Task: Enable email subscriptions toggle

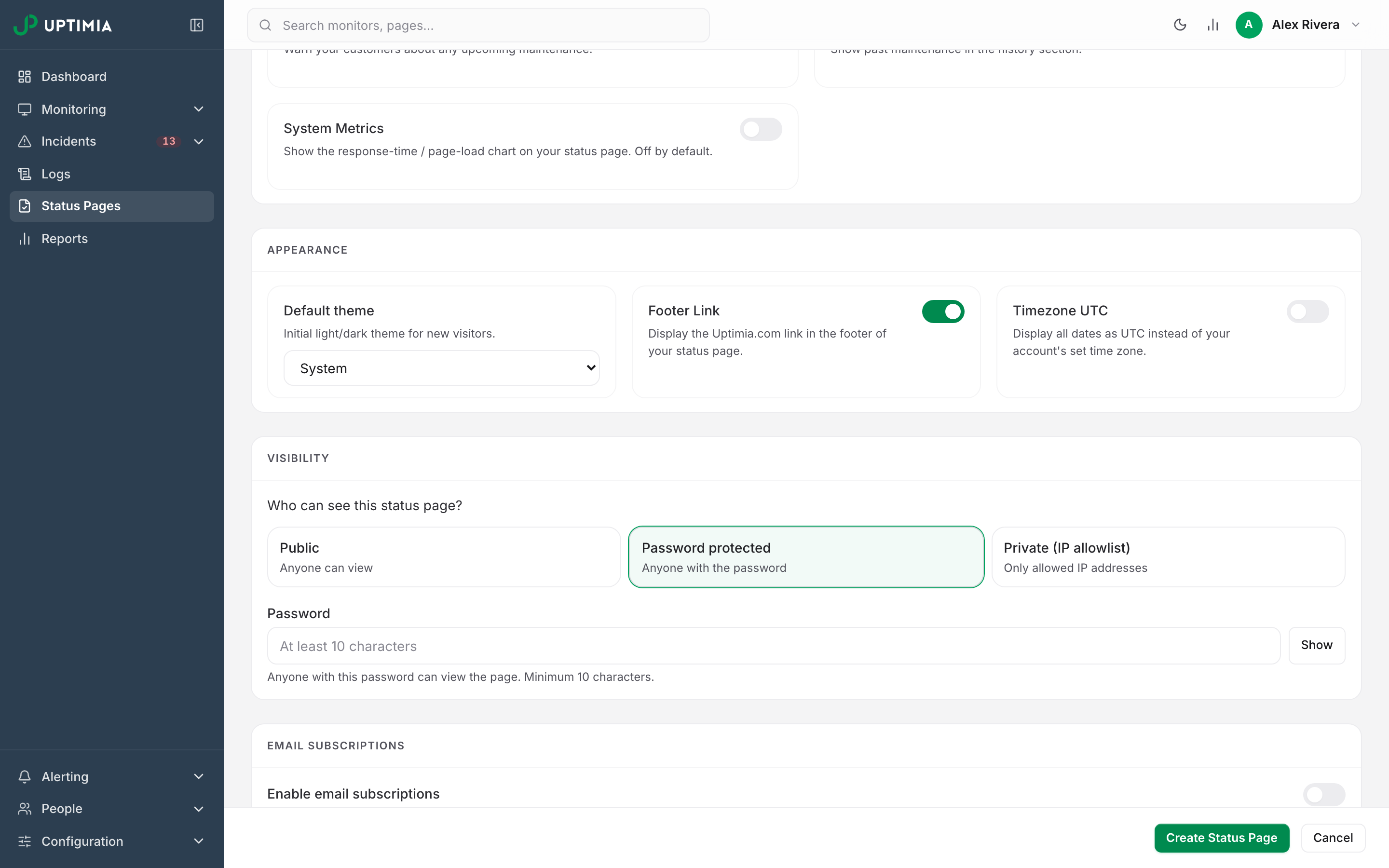Action: 1323,795
